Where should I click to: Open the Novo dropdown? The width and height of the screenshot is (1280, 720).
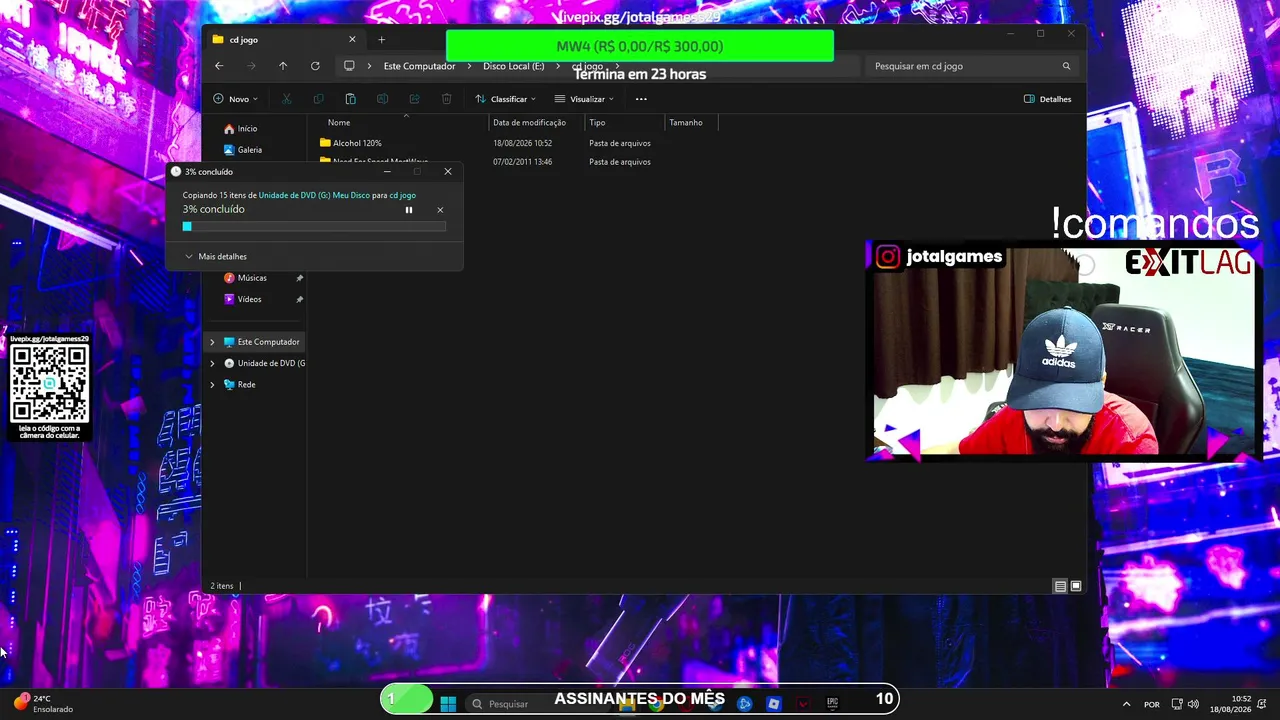(235, 99)
